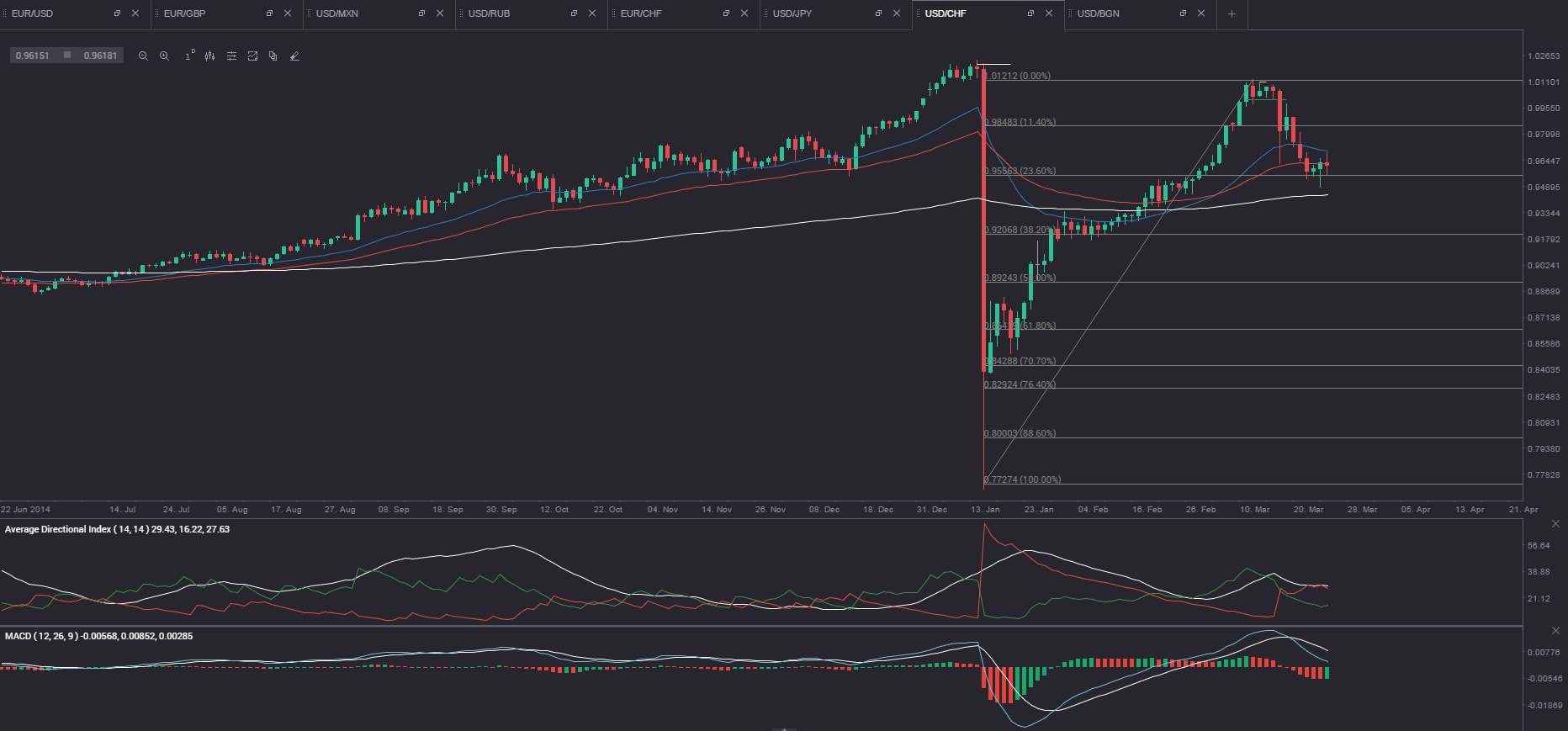Remove the Average Directional Index panel
This screenshot has height=731, width=1568.
1555,524
